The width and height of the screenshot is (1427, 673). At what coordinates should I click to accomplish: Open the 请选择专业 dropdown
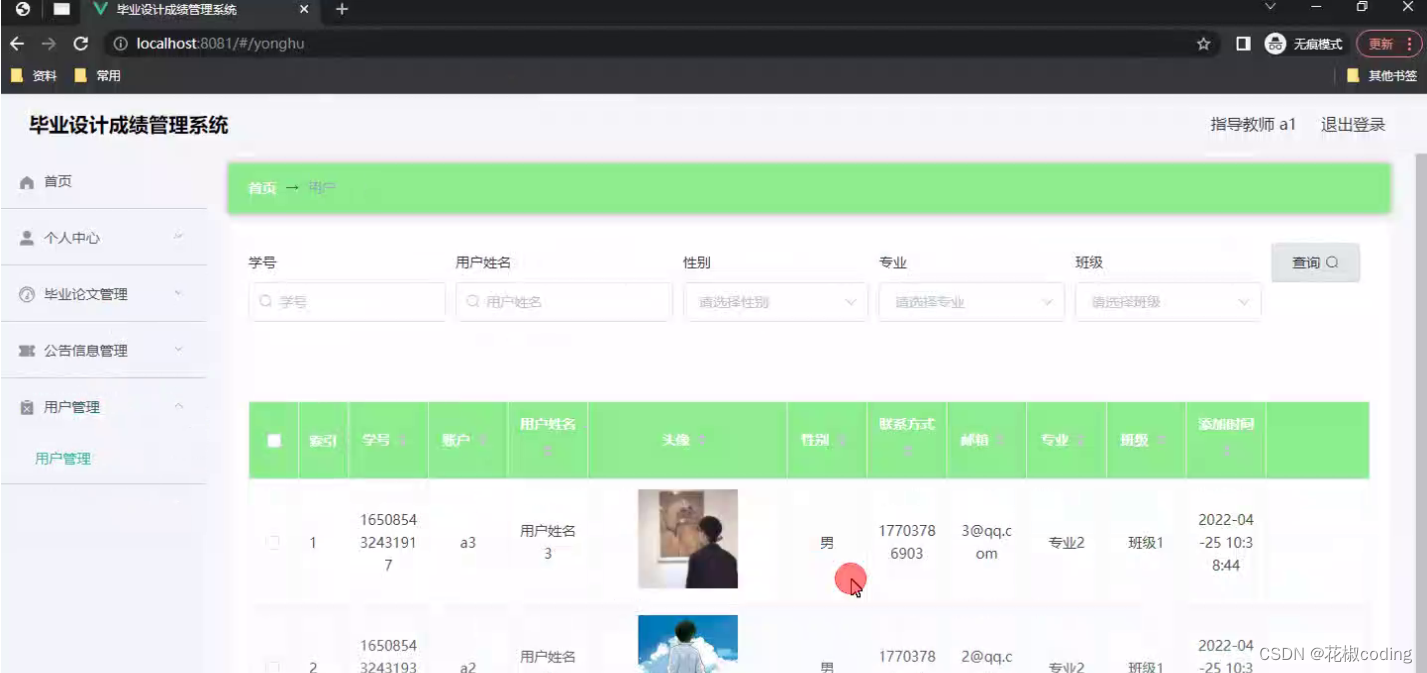pos(970,301)
